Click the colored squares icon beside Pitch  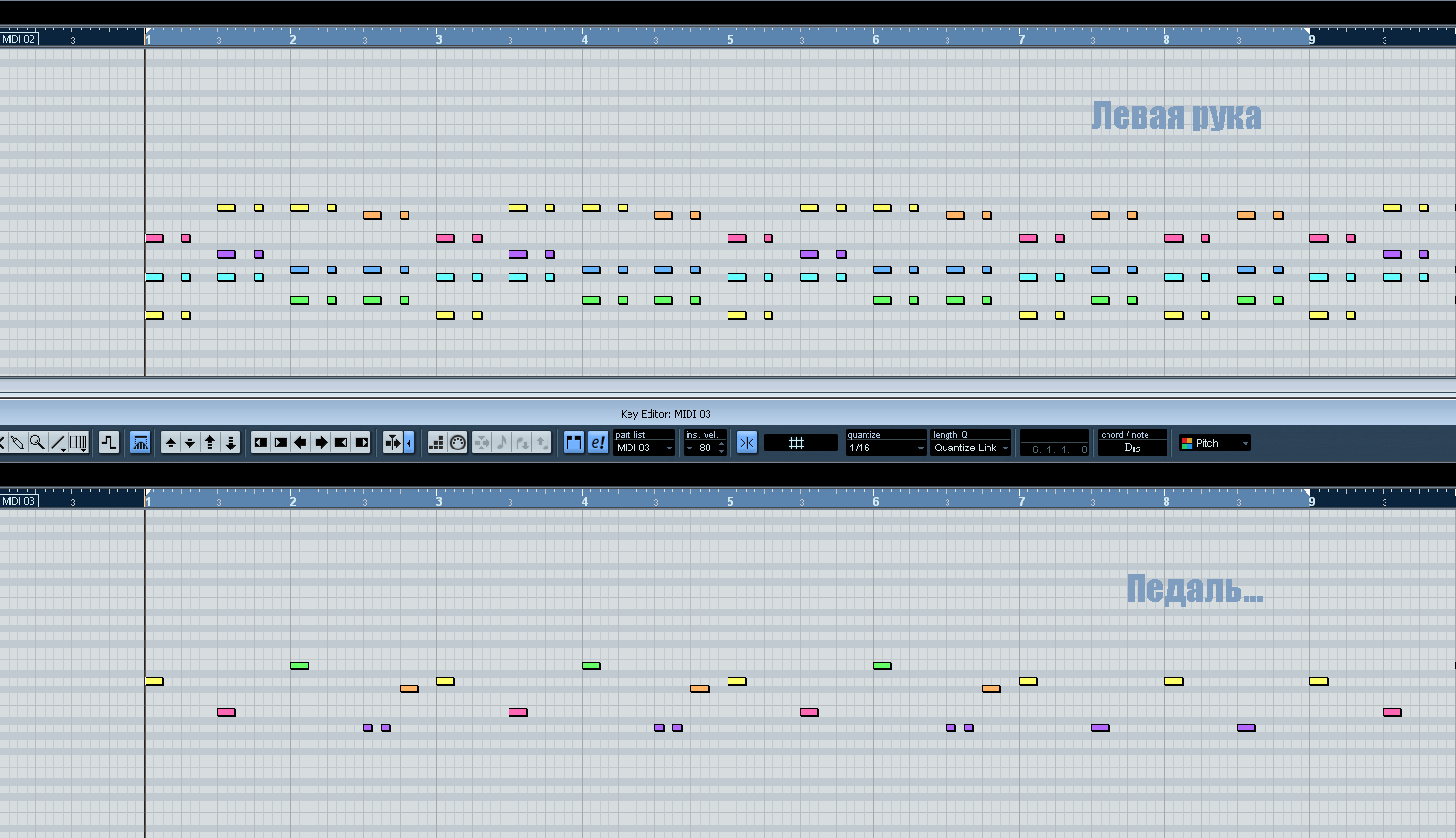(x=1187, y=443)
